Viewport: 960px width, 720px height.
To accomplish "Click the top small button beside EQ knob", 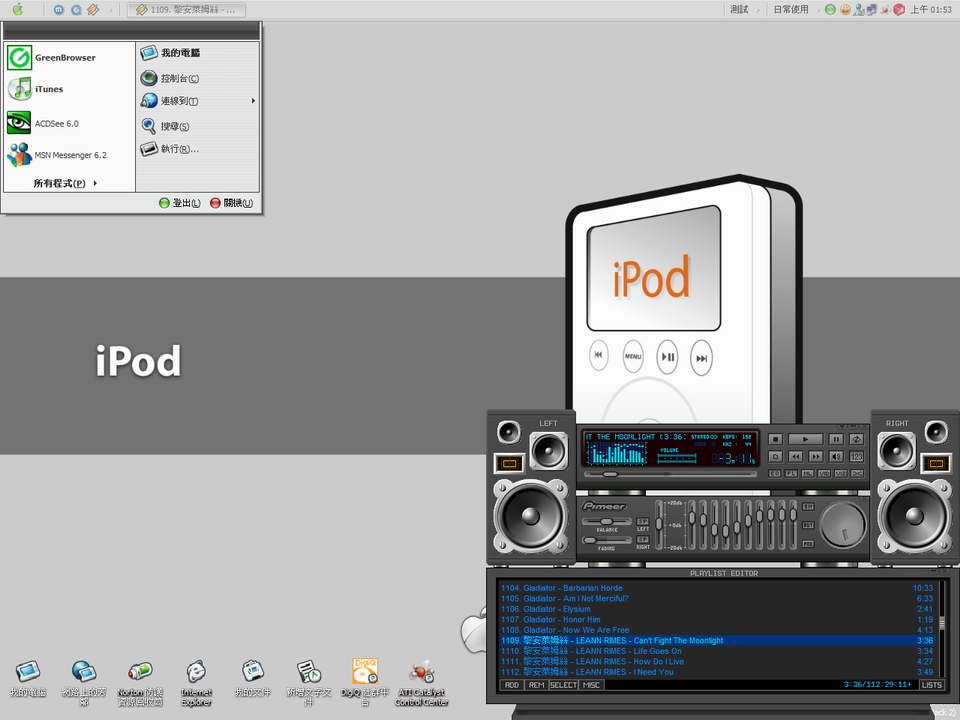I will 808,506.
